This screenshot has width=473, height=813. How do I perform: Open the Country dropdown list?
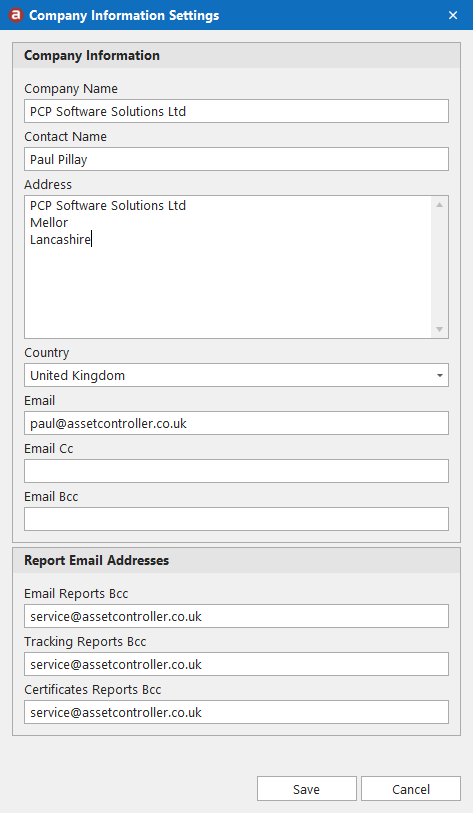coord(236,375)
